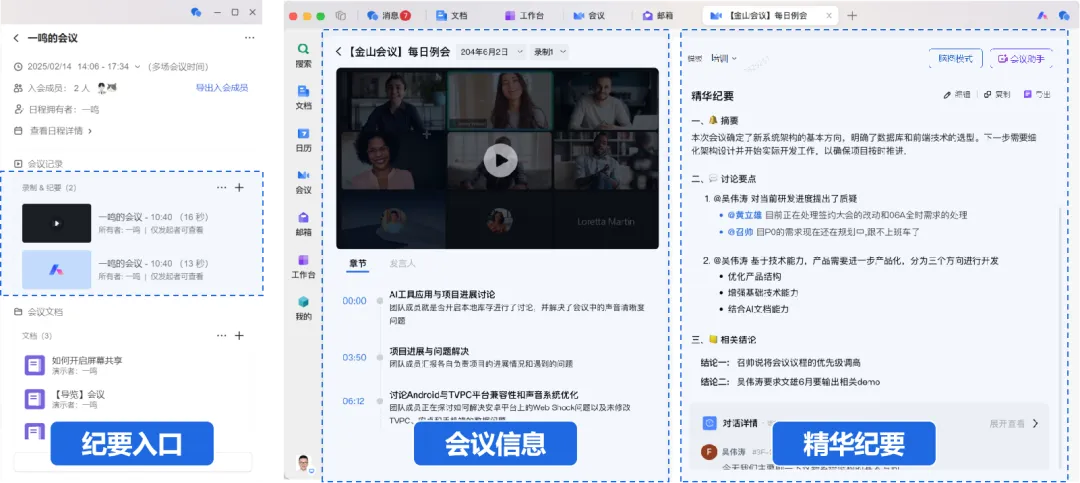Open the template dropdown above 精华纪要
Viewport: 1080px width, 483px height.
[723, 59]
